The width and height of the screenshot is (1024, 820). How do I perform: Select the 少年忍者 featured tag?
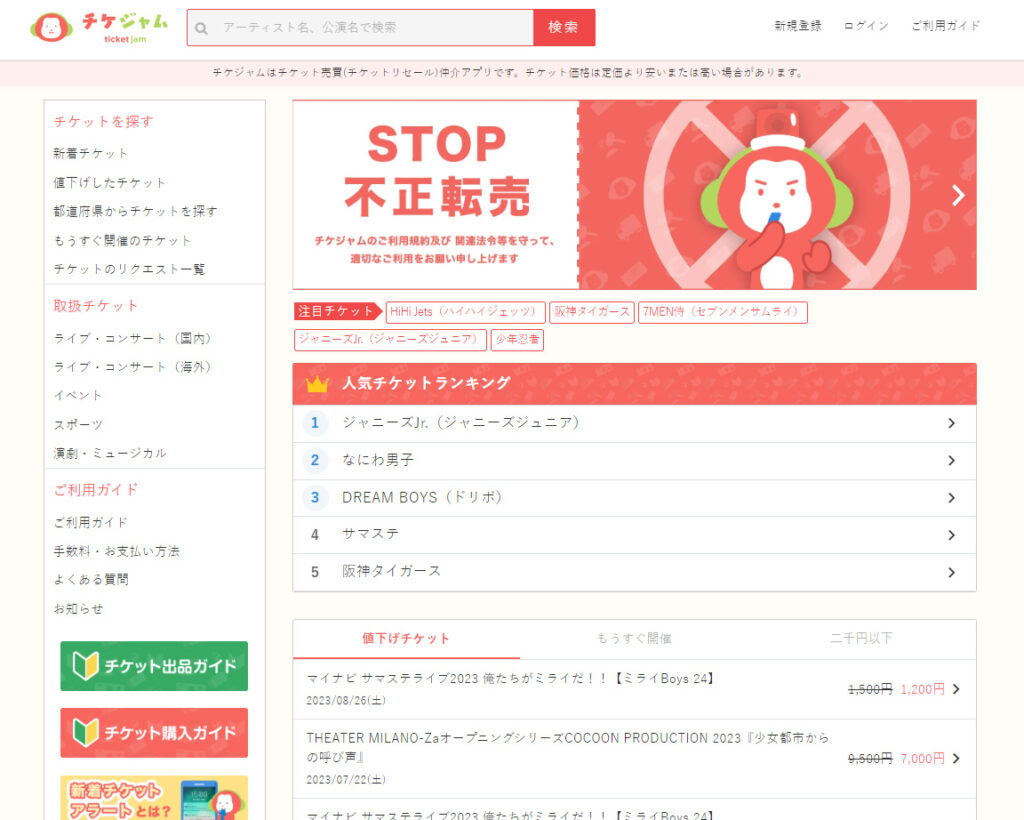pos(517,339)
